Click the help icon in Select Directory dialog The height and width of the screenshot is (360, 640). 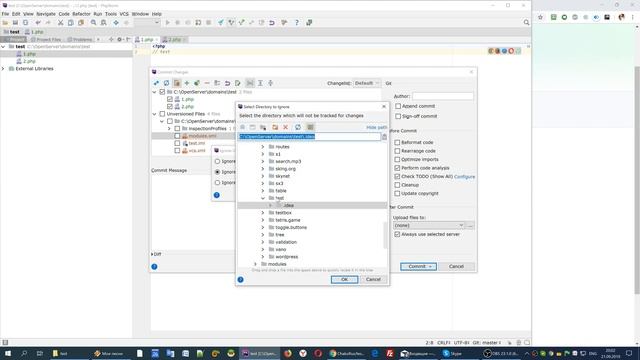click(240, 280)
